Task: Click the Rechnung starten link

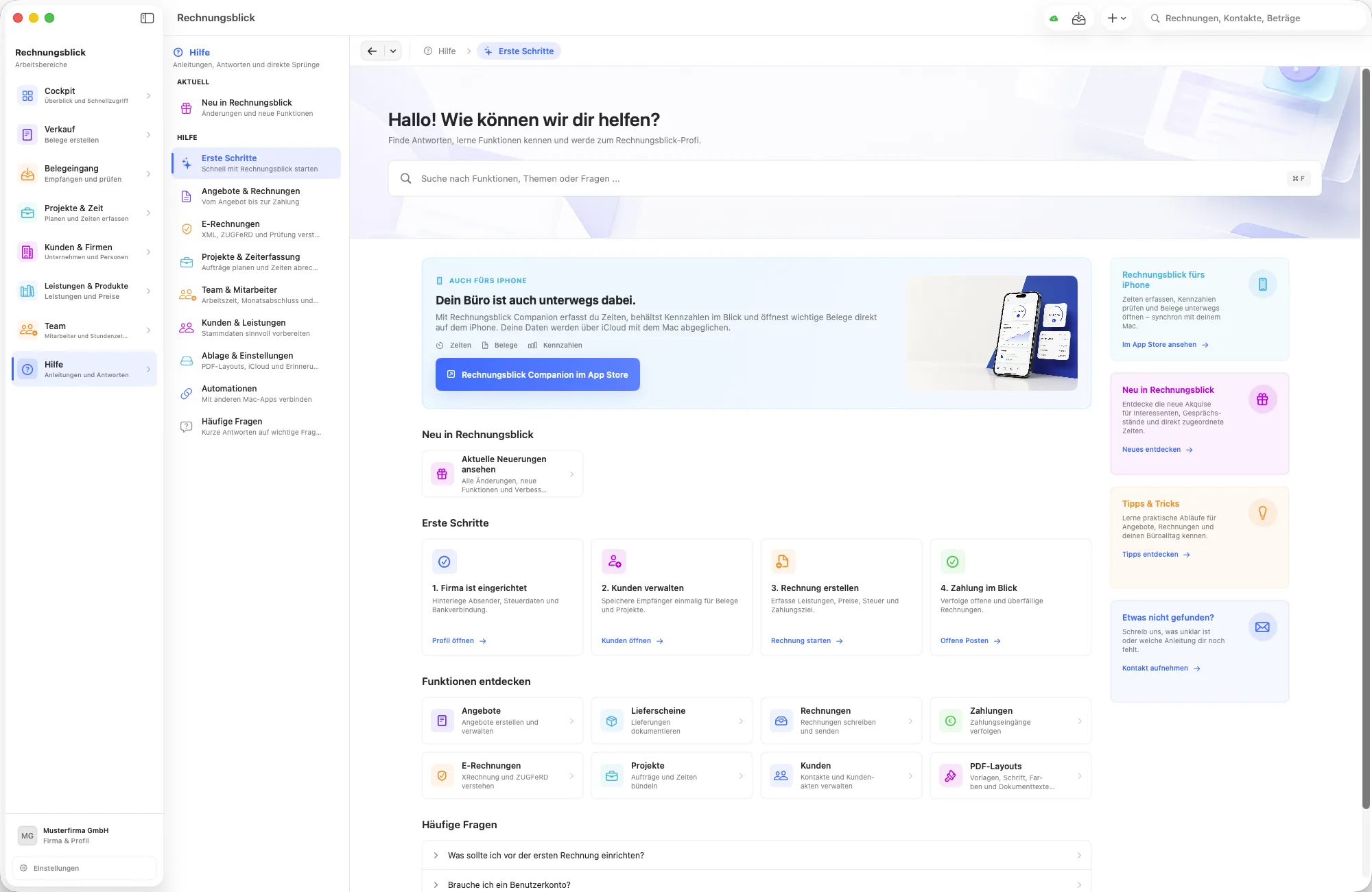Action: coord(807,640)
